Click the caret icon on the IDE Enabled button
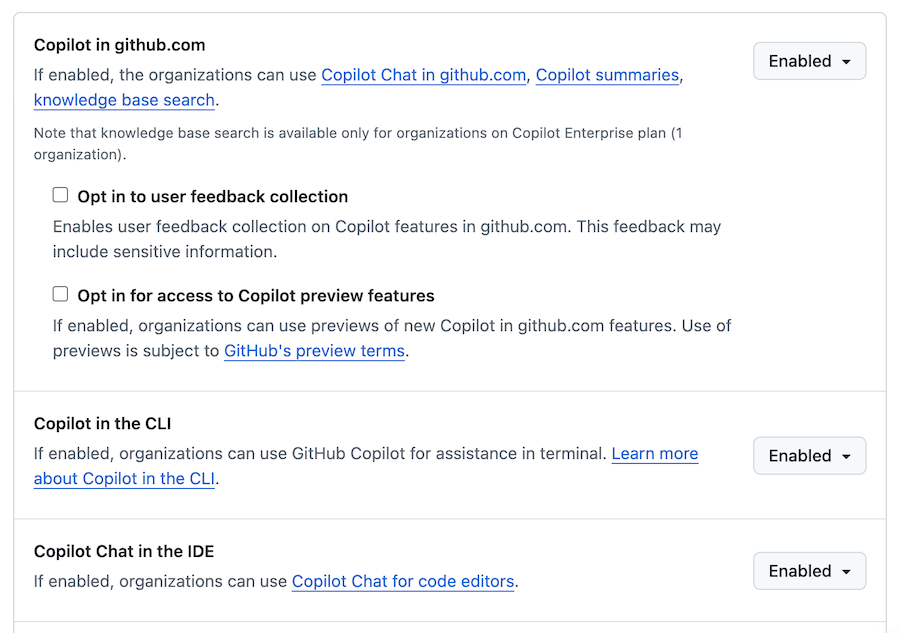The width and height of the screenshot is (900, 633). tap(845, 571)
